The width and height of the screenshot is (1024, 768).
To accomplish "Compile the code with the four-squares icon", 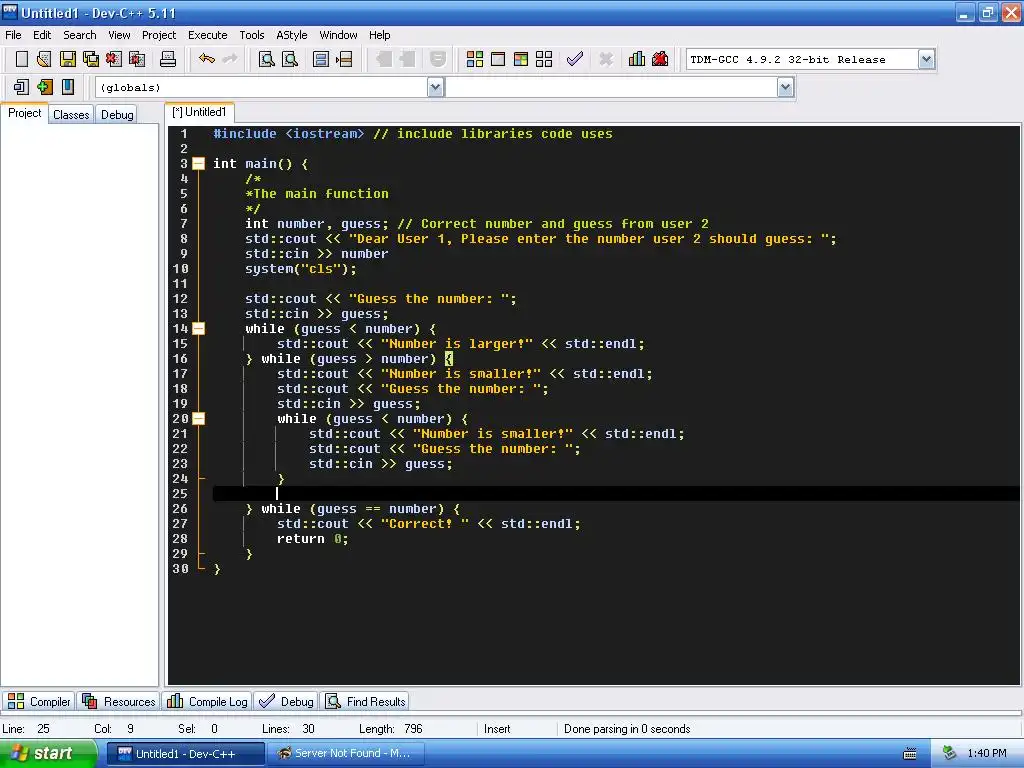I will 475,59.
